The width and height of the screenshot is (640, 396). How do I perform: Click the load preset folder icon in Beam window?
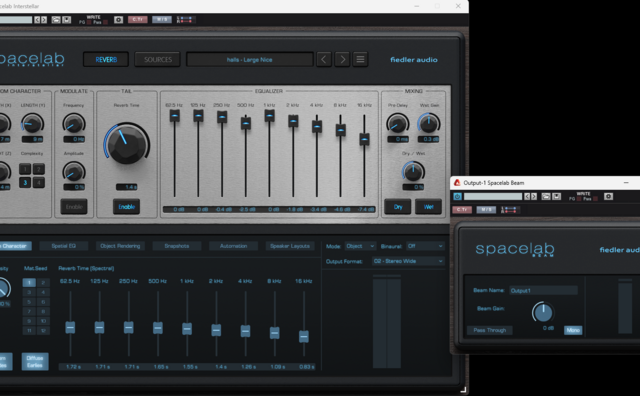[x=546, y=197]
